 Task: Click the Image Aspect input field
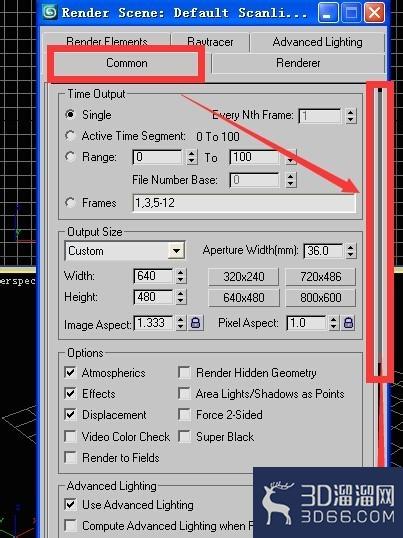[154, 323]
